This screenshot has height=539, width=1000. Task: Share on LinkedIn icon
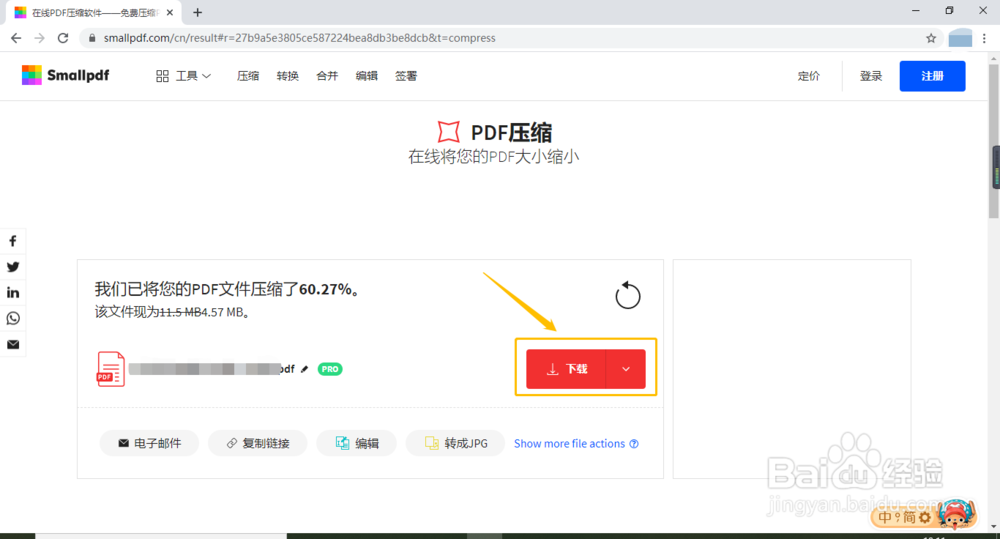tap(13, 293)
